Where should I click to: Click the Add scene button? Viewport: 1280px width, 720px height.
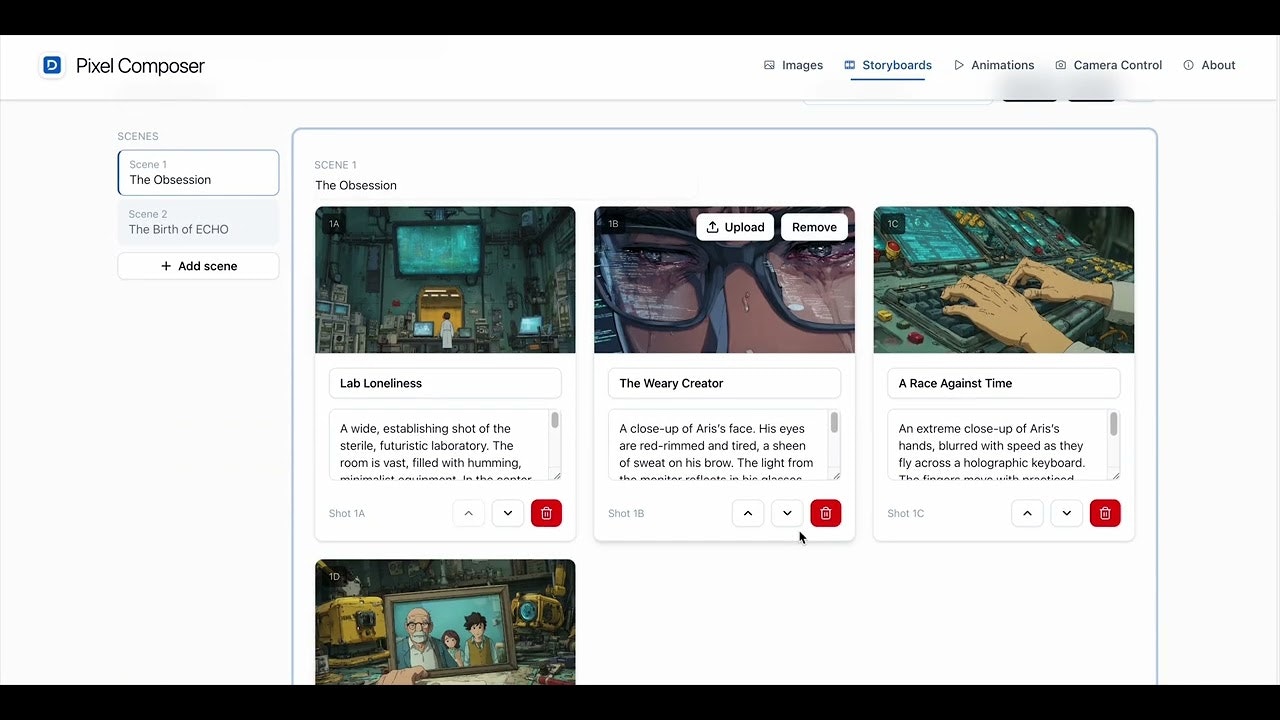click(198, 266)
